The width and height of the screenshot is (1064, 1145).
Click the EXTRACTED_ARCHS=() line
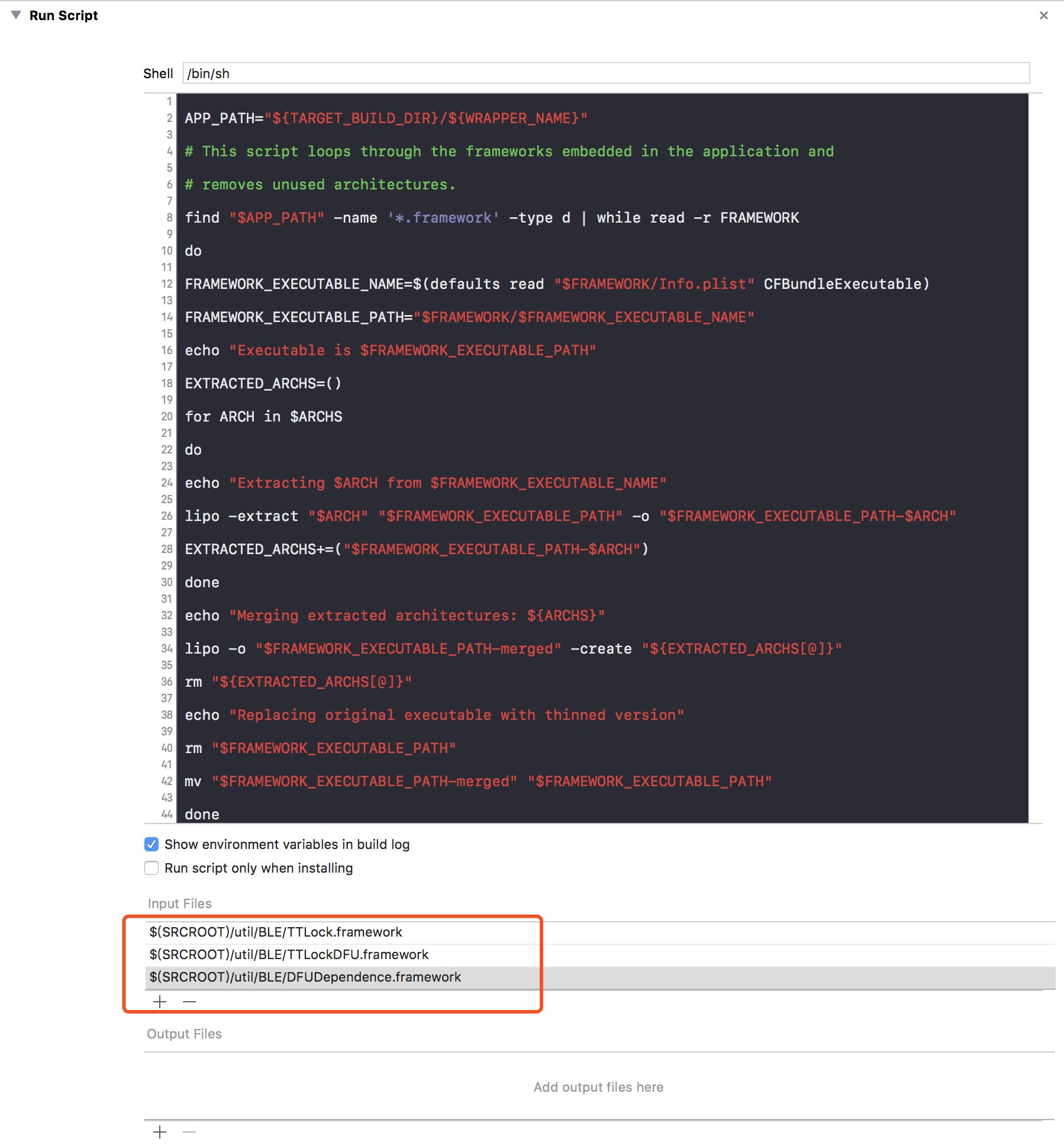263,384
